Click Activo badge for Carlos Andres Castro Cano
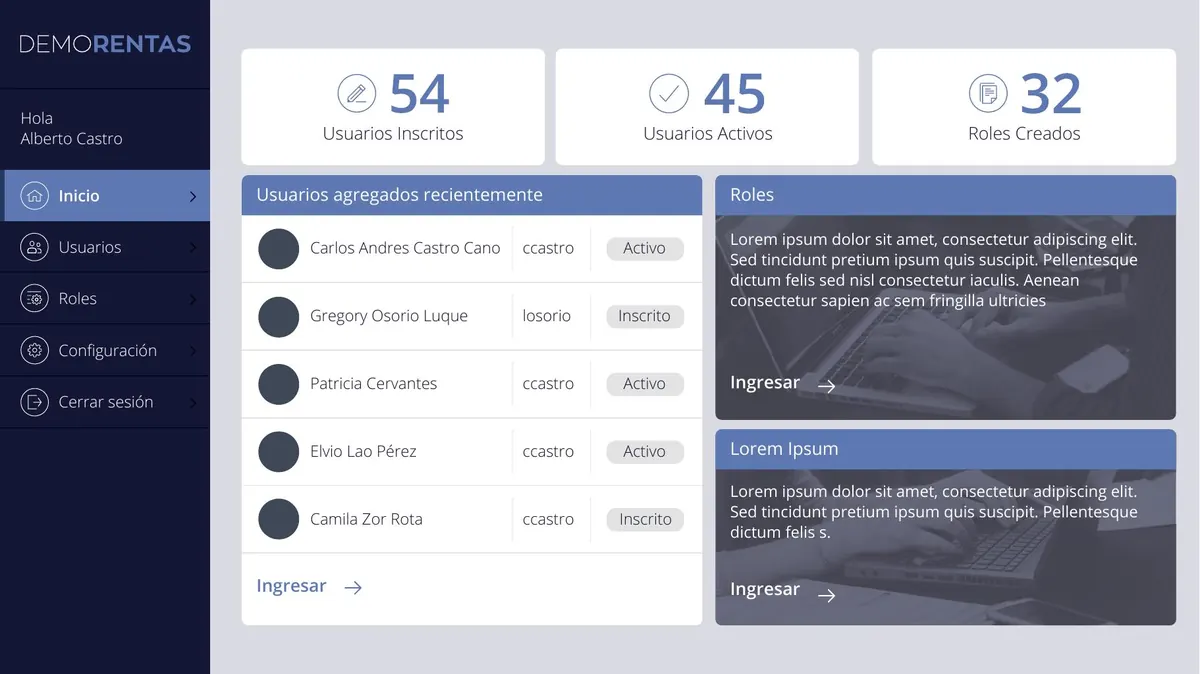This screenshot has height=674, width=1200. point(645,248)
